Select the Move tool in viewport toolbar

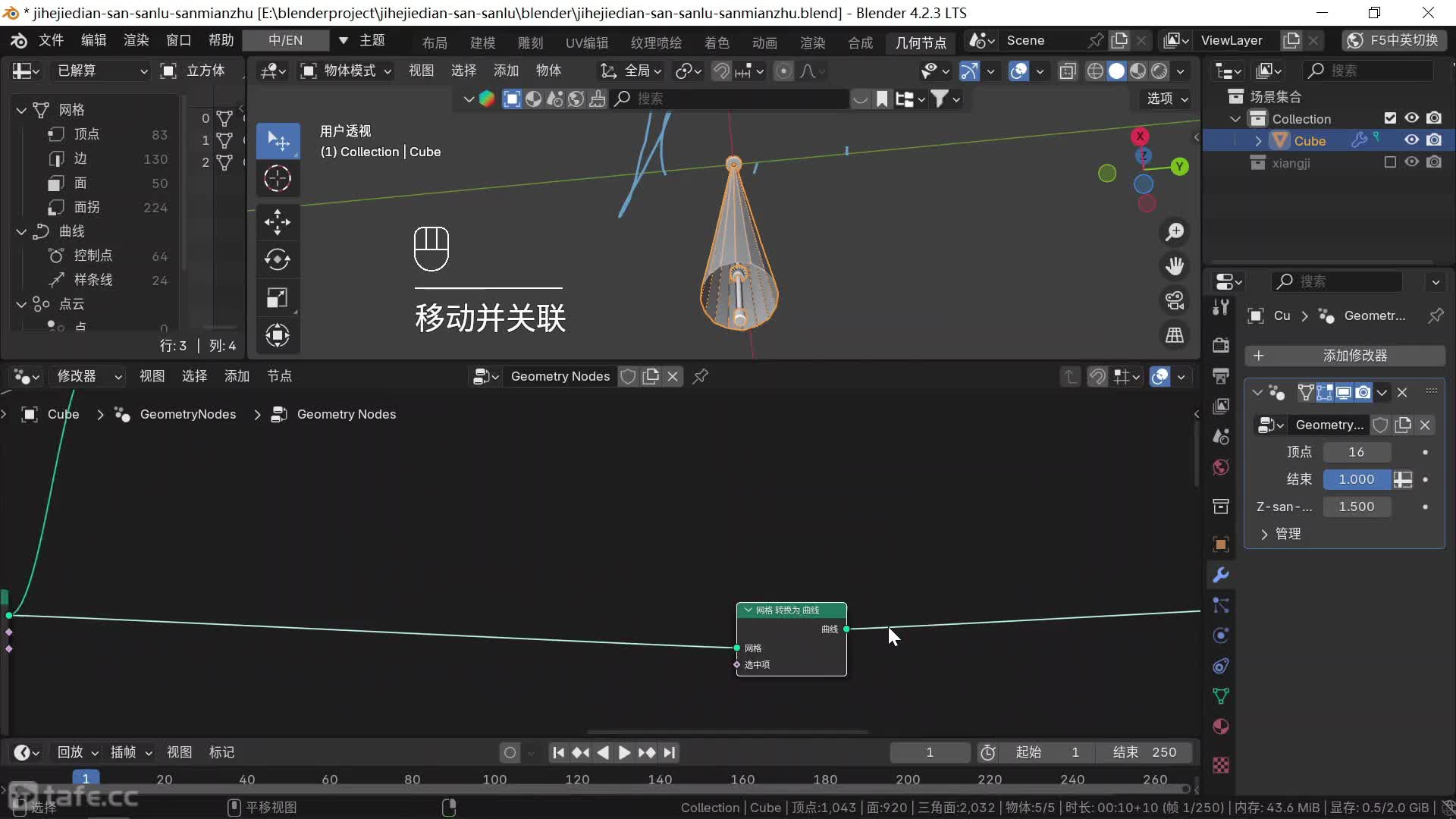278,221
